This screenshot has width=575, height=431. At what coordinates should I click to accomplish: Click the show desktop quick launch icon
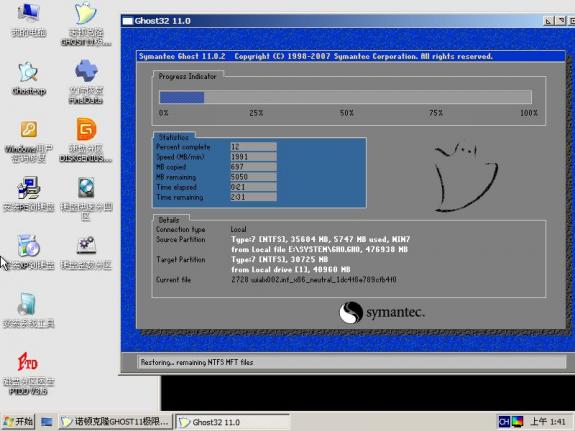[x=47, y=422]
